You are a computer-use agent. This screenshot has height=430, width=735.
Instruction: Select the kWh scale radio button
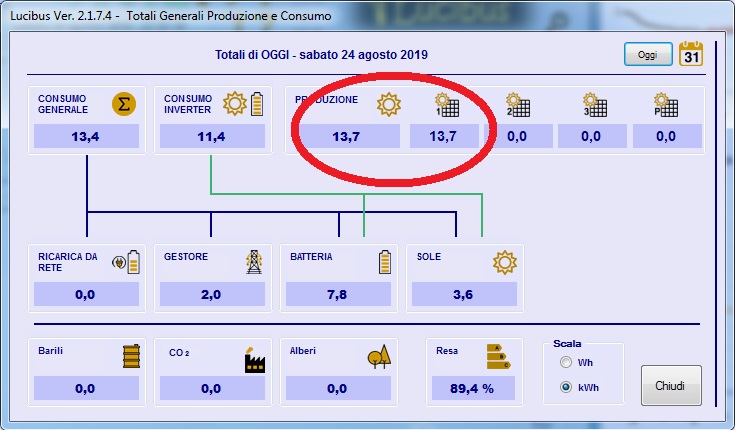566,386
